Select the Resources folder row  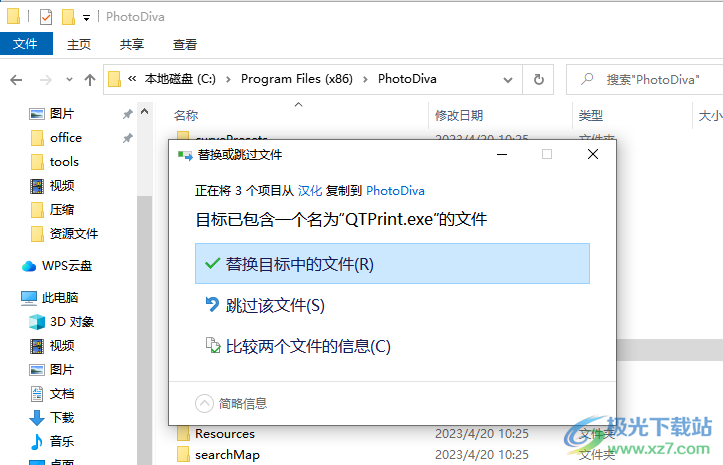click(x=225, y=434)
